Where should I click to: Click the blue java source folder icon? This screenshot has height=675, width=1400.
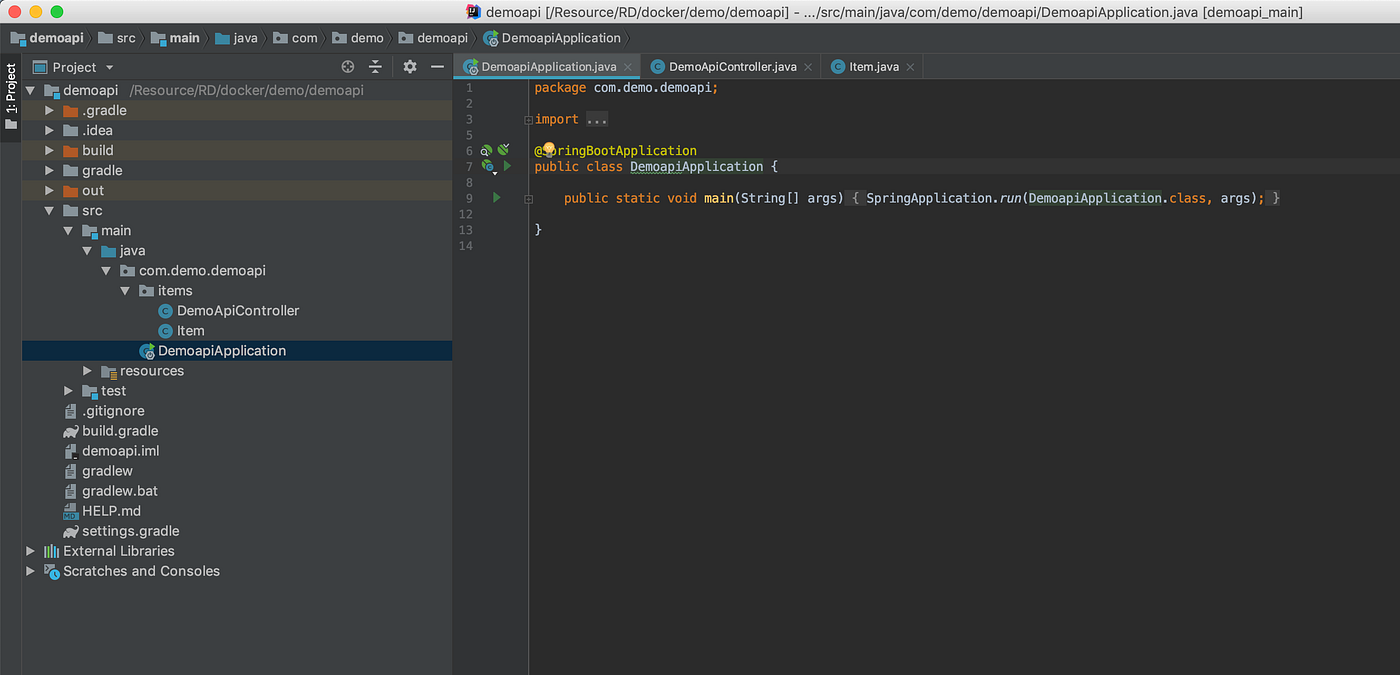pyautogui.click(x=108, y=251)
